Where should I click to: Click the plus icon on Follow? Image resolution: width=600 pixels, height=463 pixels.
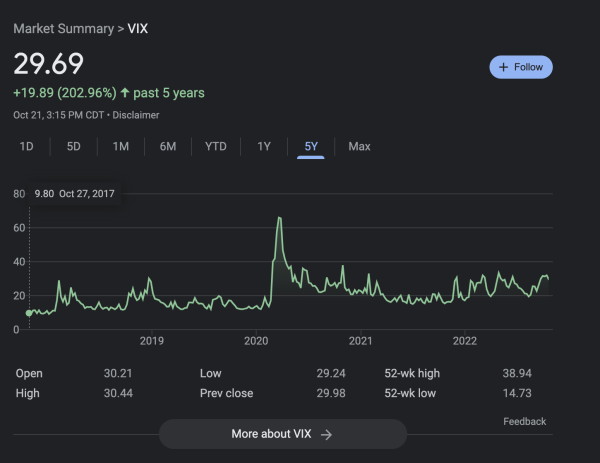point(505,67)
